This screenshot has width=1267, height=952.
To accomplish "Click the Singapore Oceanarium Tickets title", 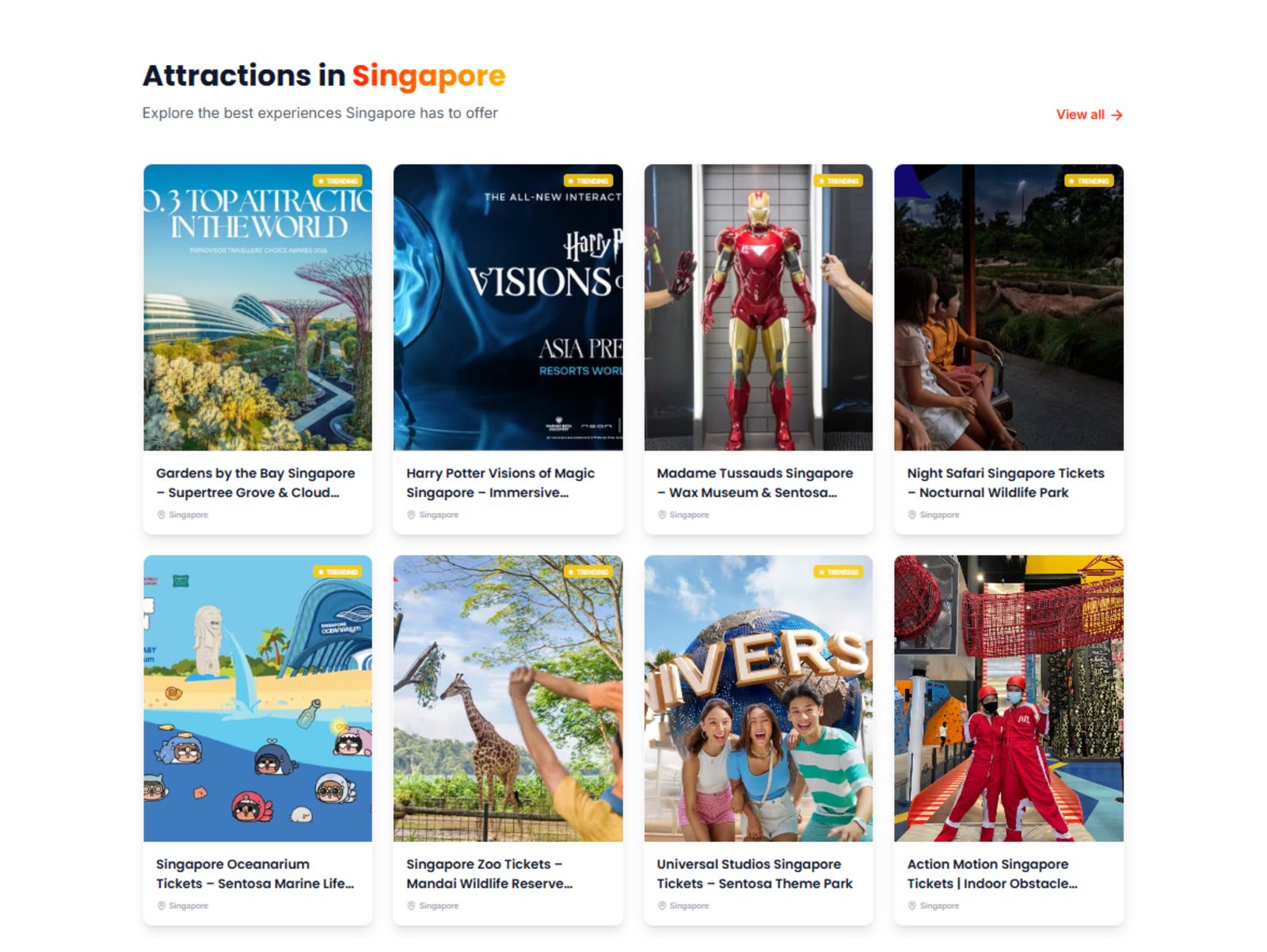I will click(255, 874).
